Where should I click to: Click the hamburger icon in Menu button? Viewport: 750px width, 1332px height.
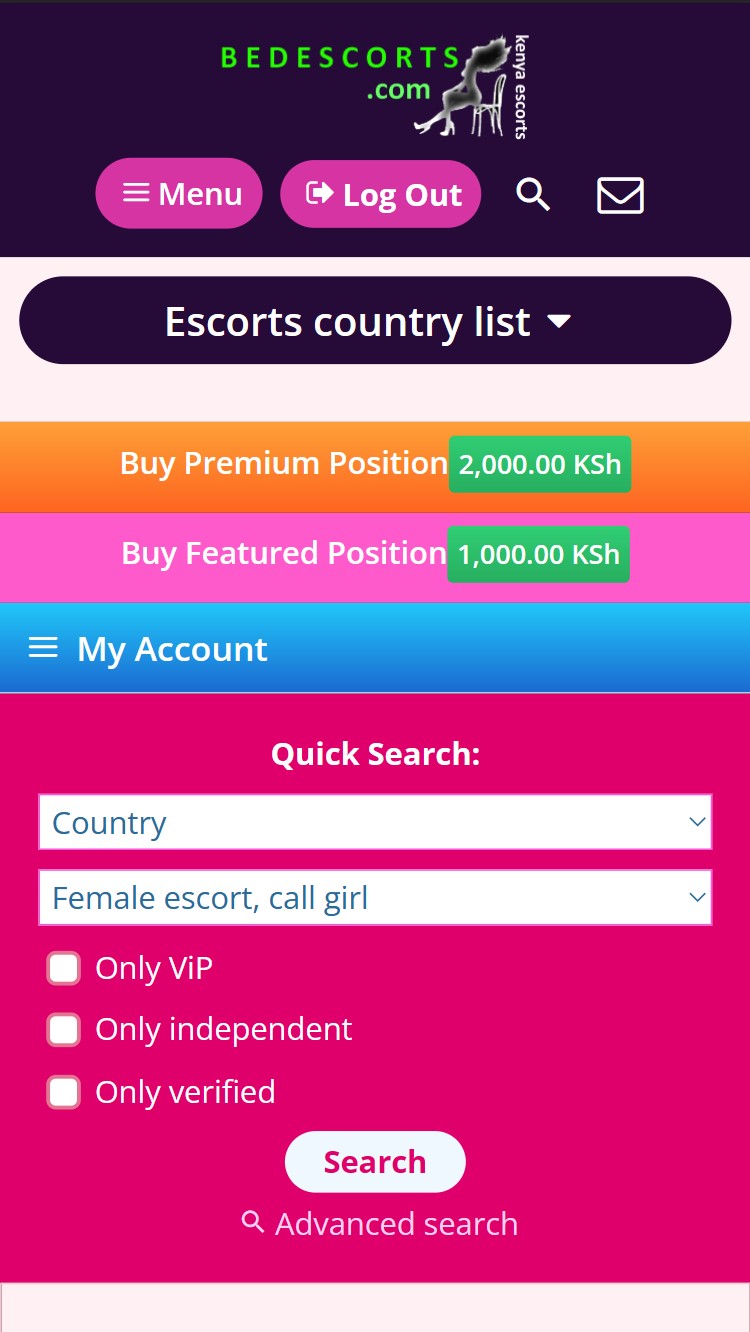(136, 193)
